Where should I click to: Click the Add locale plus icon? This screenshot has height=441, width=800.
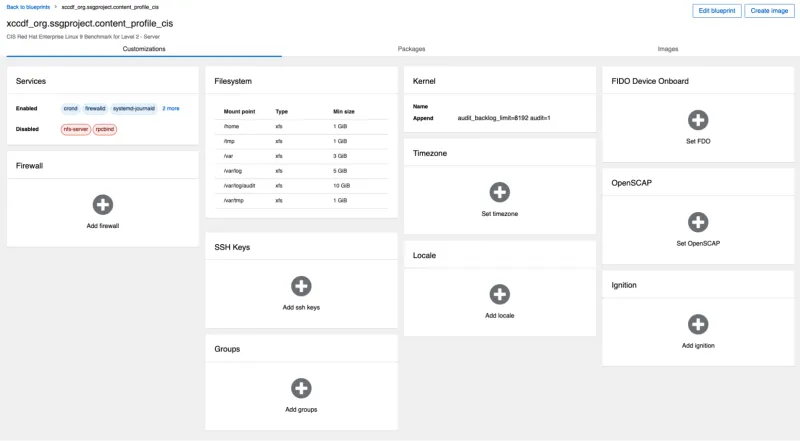[499, 294]
